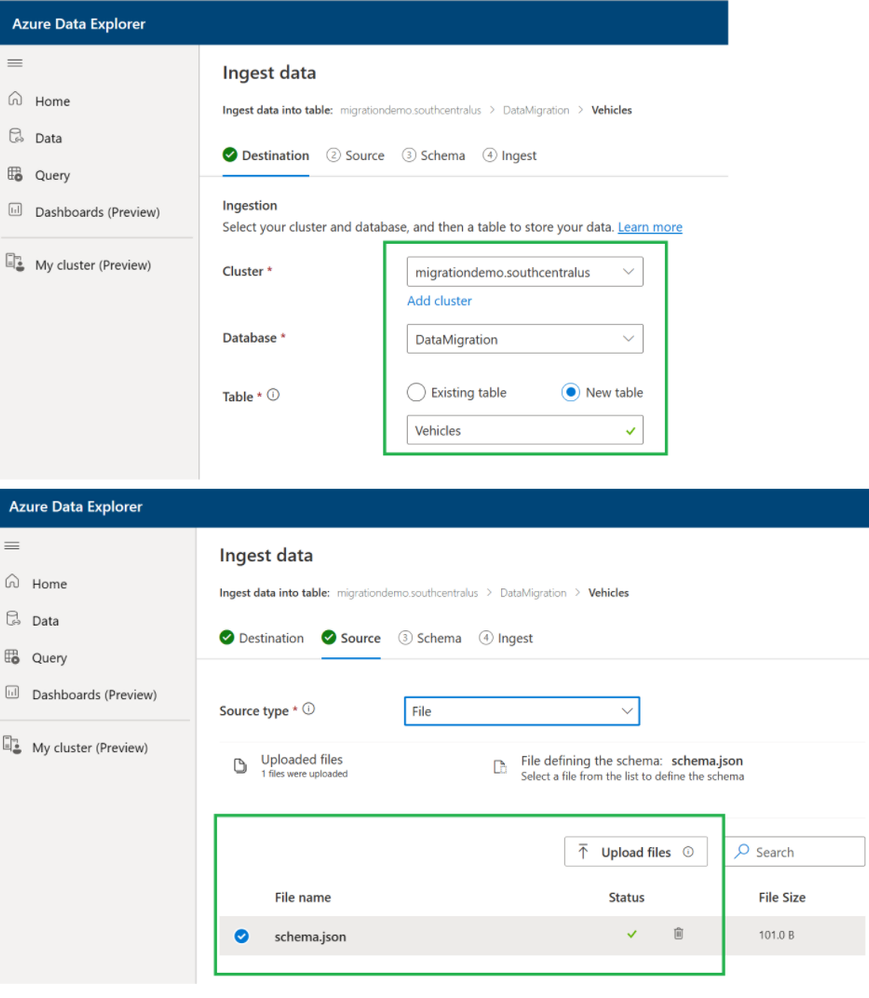Image resolution: width=869 pixels, height=998 pixels.
Task: Click Add cluster link
Action: (x=439, y=300)
